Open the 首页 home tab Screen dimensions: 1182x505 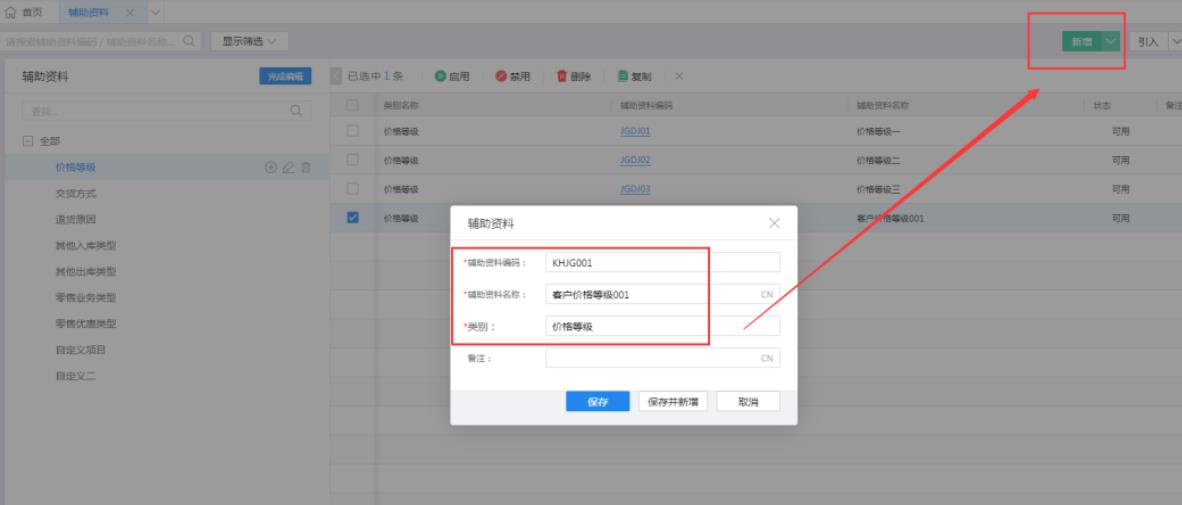click(x=25, y=12)
